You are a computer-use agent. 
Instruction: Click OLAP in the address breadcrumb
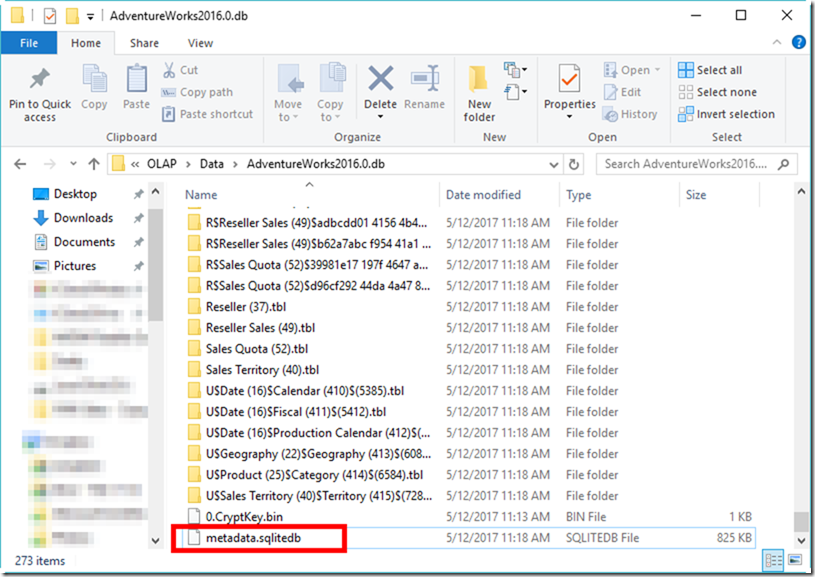[162, 164]
